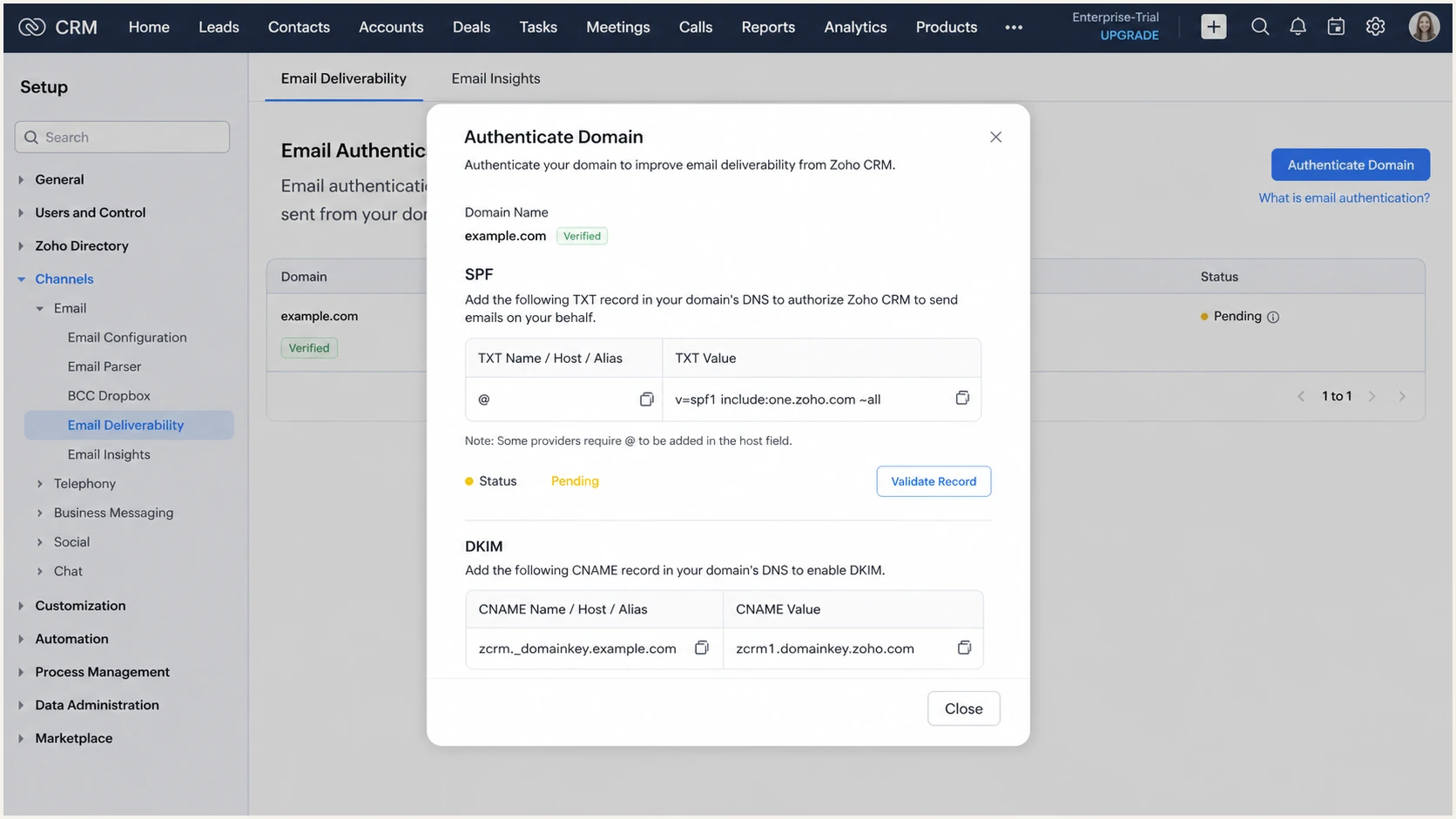Expand the Social item

point(39,542)
